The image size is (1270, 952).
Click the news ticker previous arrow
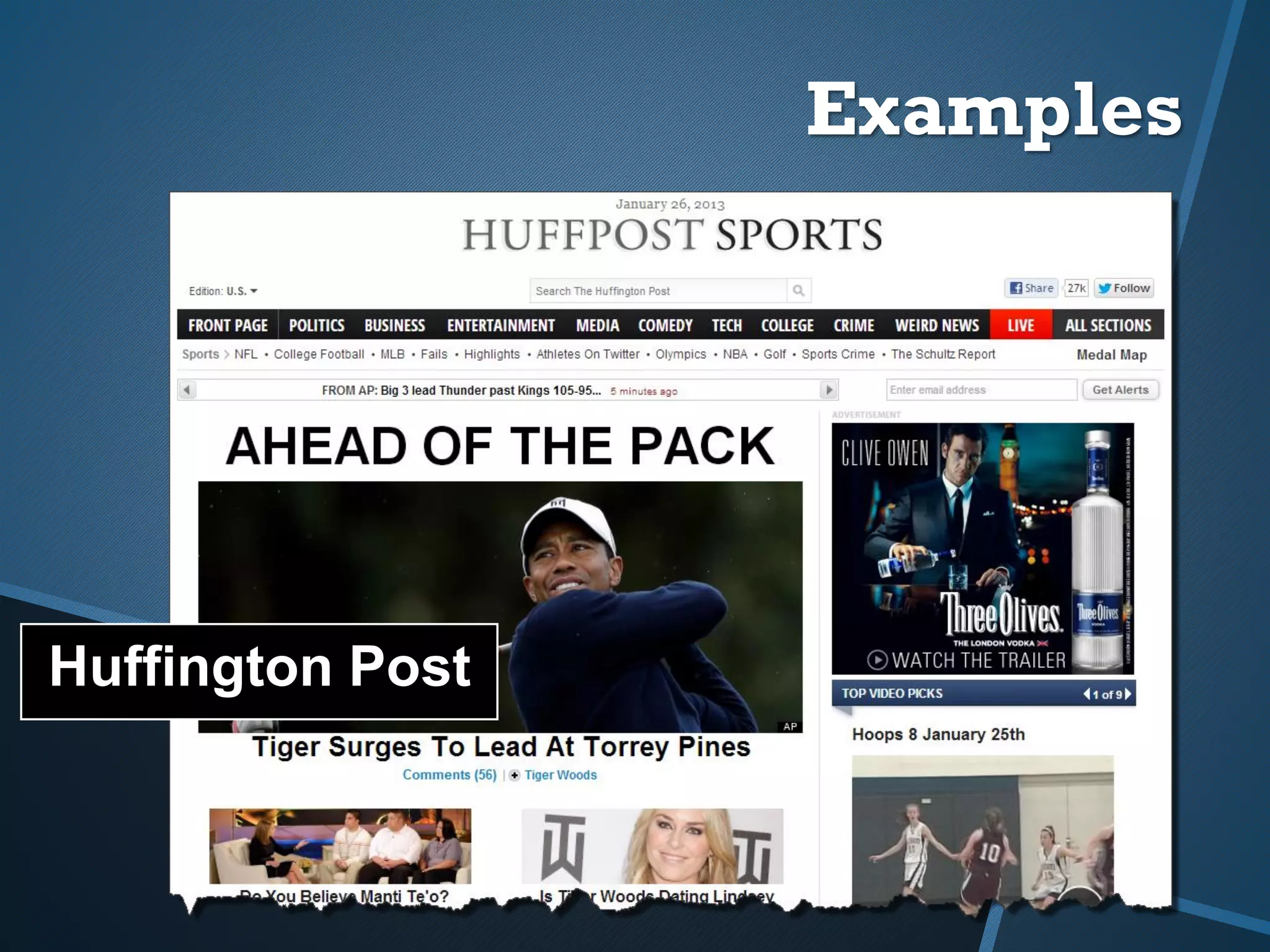click(187, 390)
